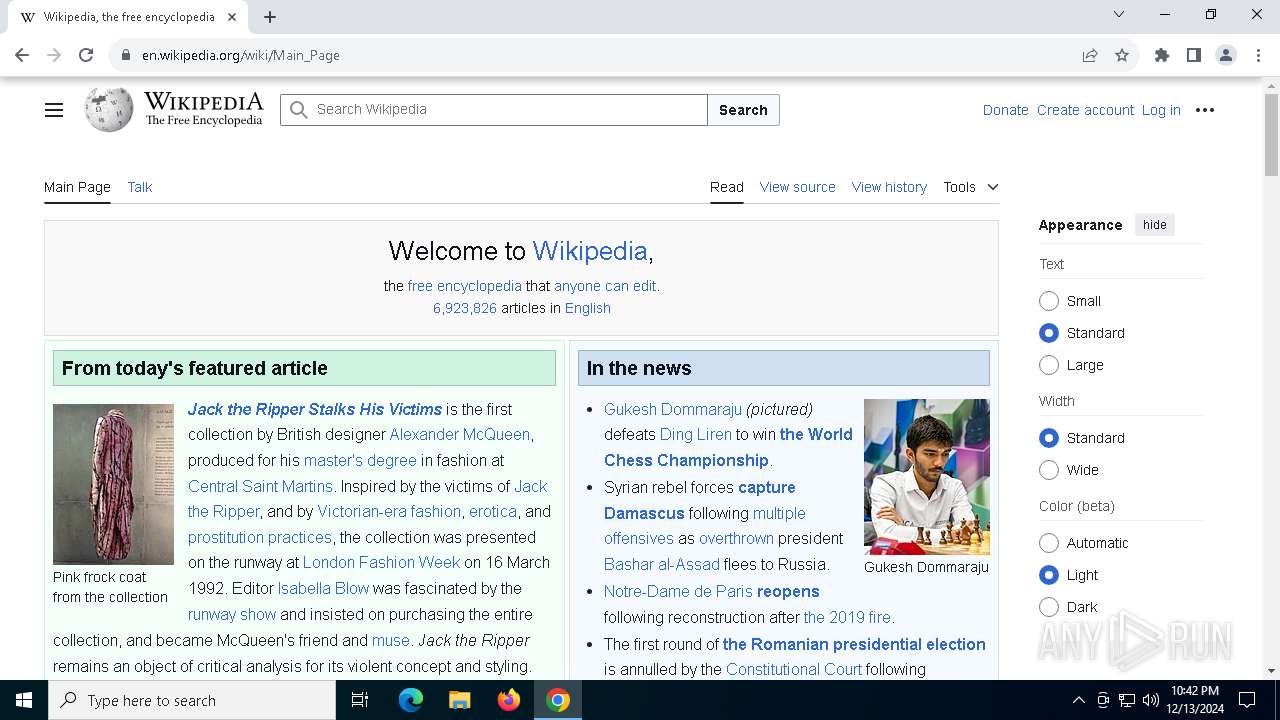1280x720 pixels.
Task: Select Wide width option
Action: [1049, 470]
